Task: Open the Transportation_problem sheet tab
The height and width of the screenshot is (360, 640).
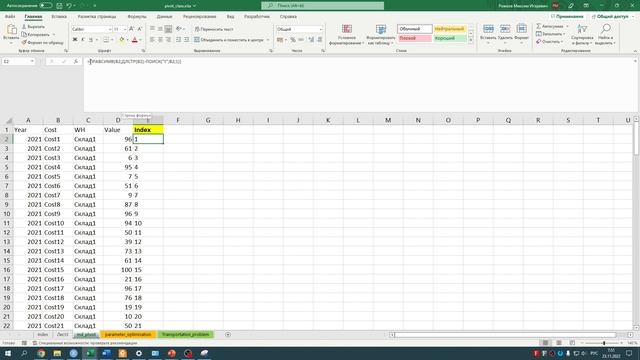Action: (x=185, y=335)
